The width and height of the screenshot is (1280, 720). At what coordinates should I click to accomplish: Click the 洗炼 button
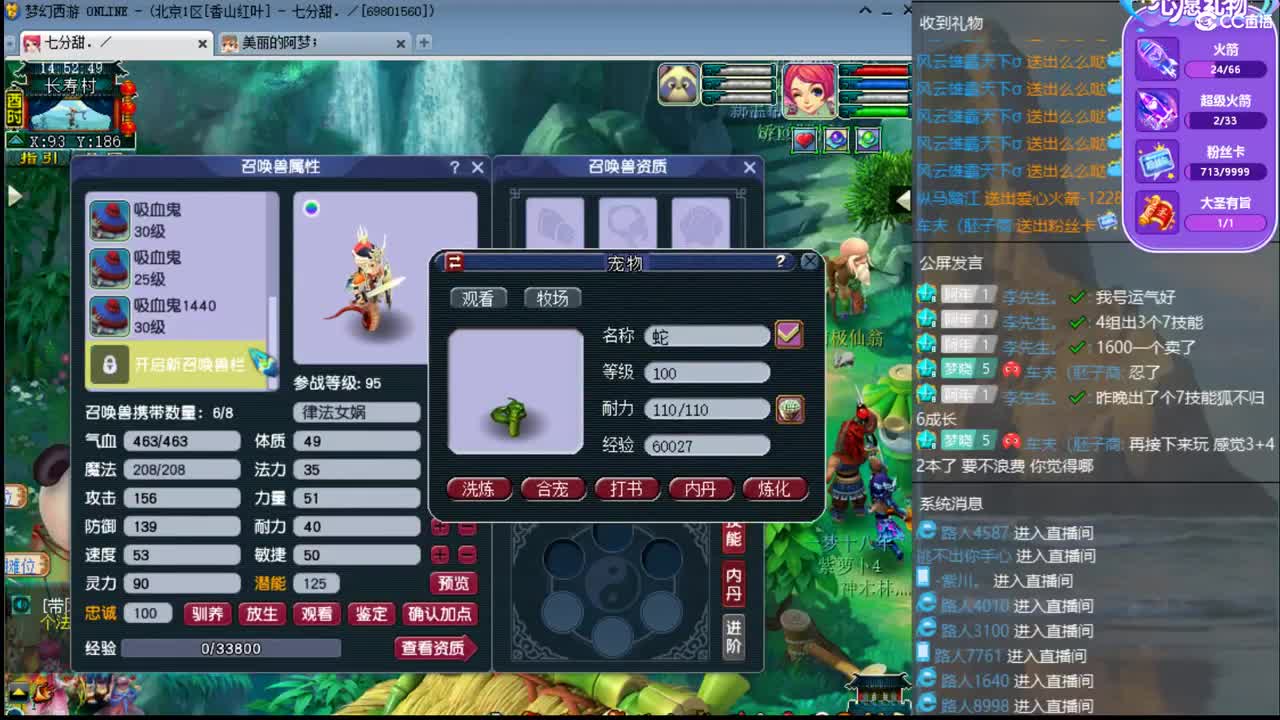tap(479, 489)
